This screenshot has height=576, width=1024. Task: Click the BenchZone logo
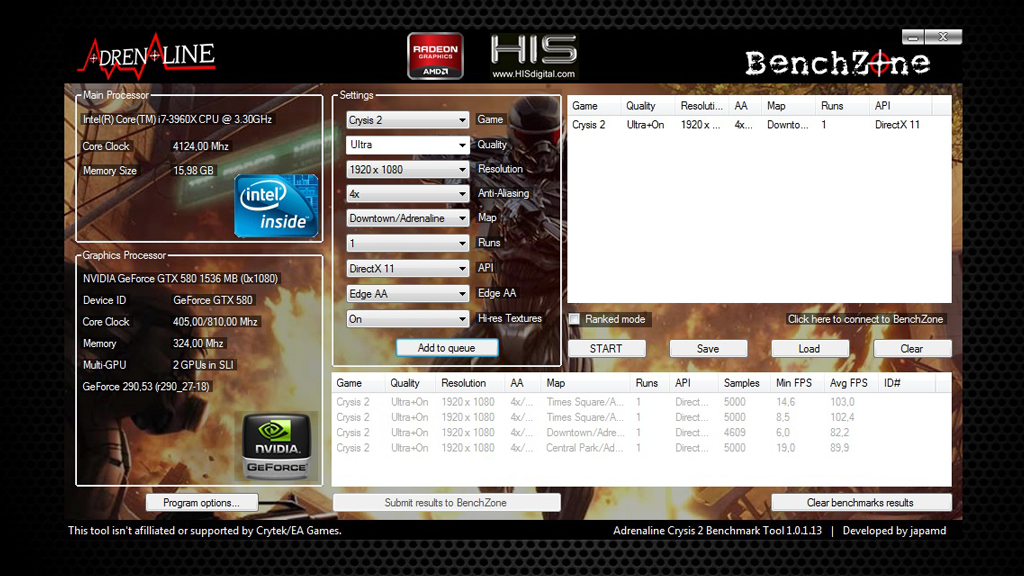[838, 63]
